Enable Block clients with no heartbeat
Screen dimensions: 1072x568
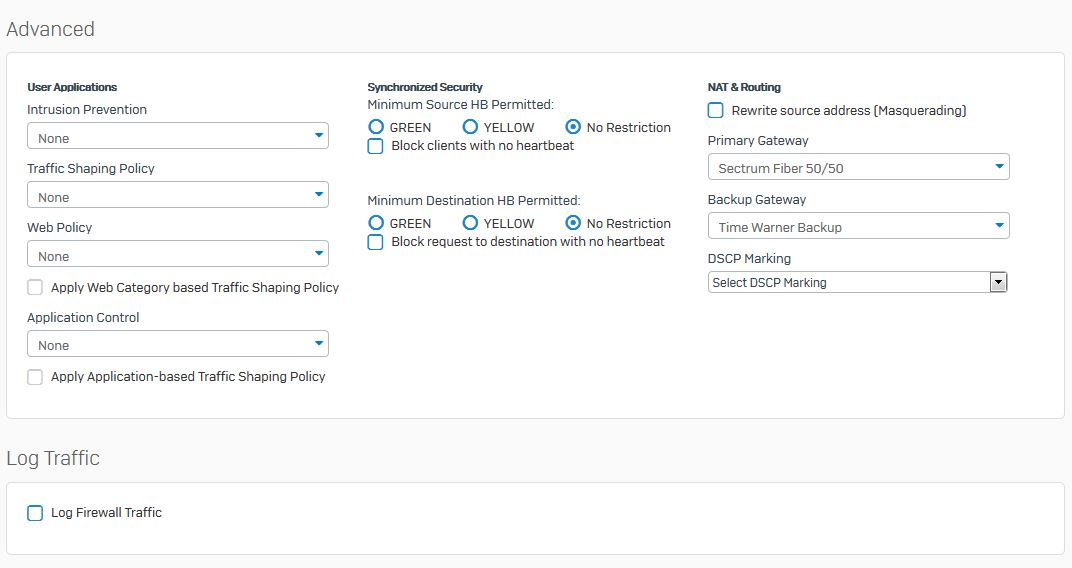pos(376,146)
